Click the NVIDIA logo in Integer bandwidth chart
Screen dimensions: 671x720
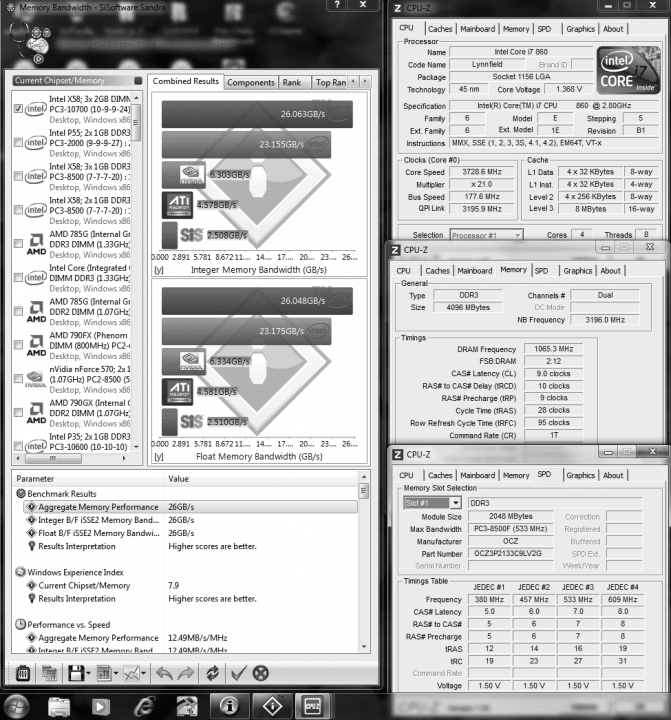192,174
